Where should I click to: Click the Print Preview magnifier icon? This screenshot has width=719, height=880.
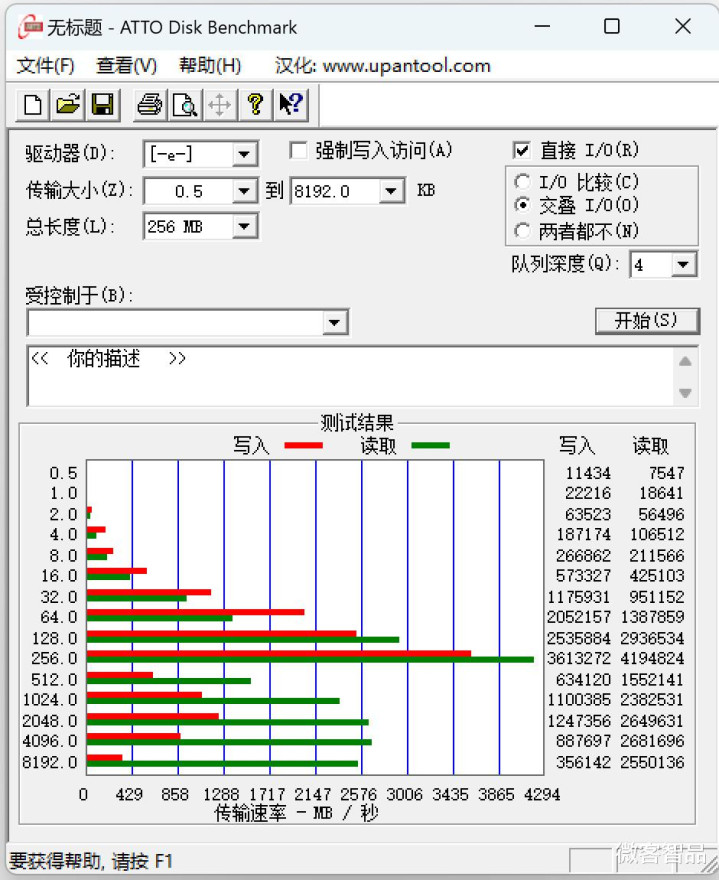185,105
